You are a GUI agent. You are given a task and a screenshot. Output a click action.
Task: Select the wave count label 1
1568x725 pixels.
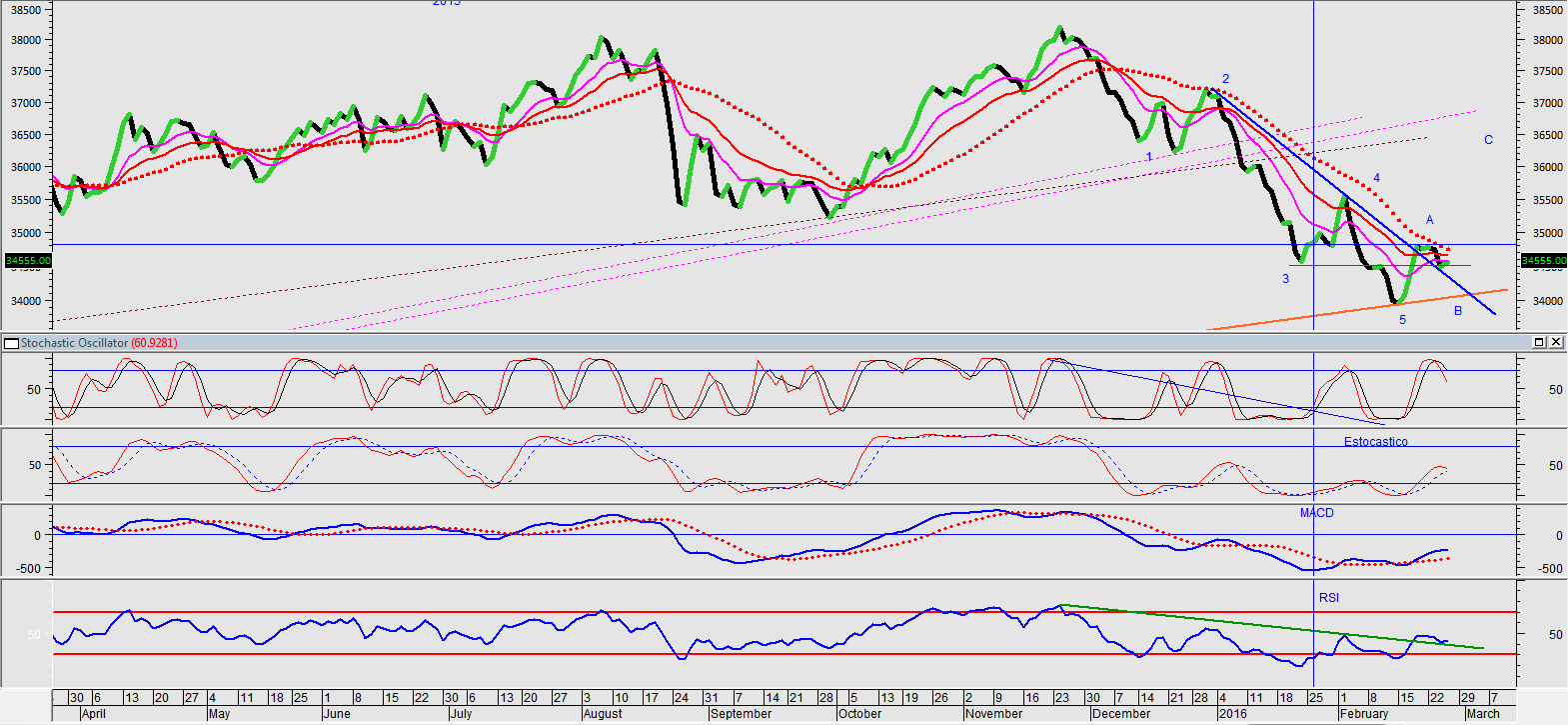(x=1149, y=157)
